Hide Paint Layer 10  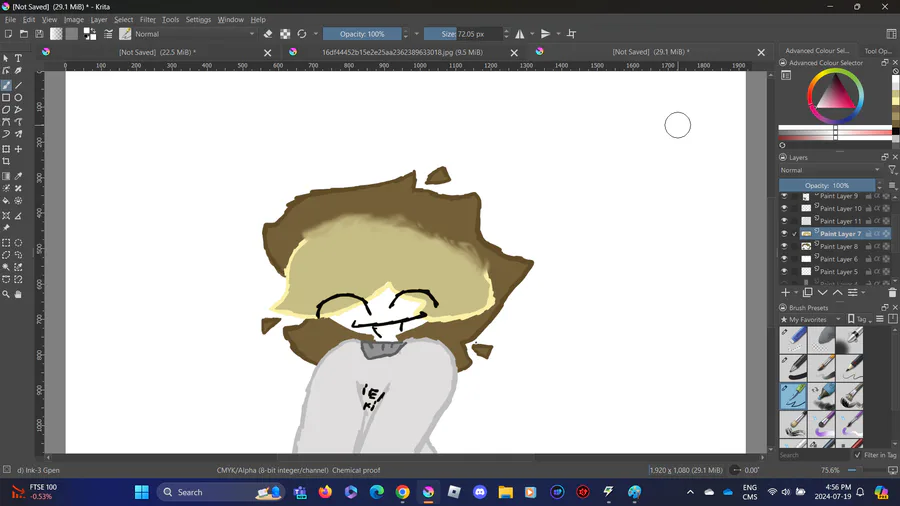[x=784, y=208]
